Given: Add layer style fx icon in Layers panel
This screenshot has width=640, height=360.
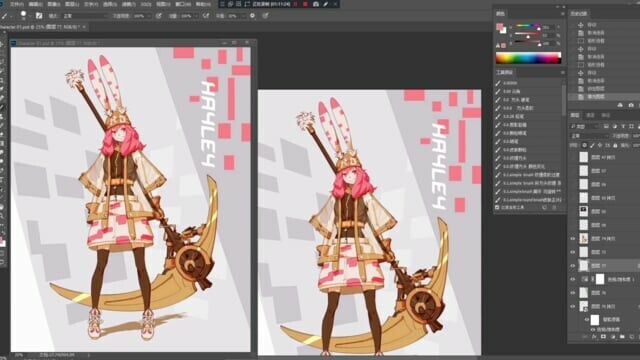Looking at the screenshot, I should (594, 337).
